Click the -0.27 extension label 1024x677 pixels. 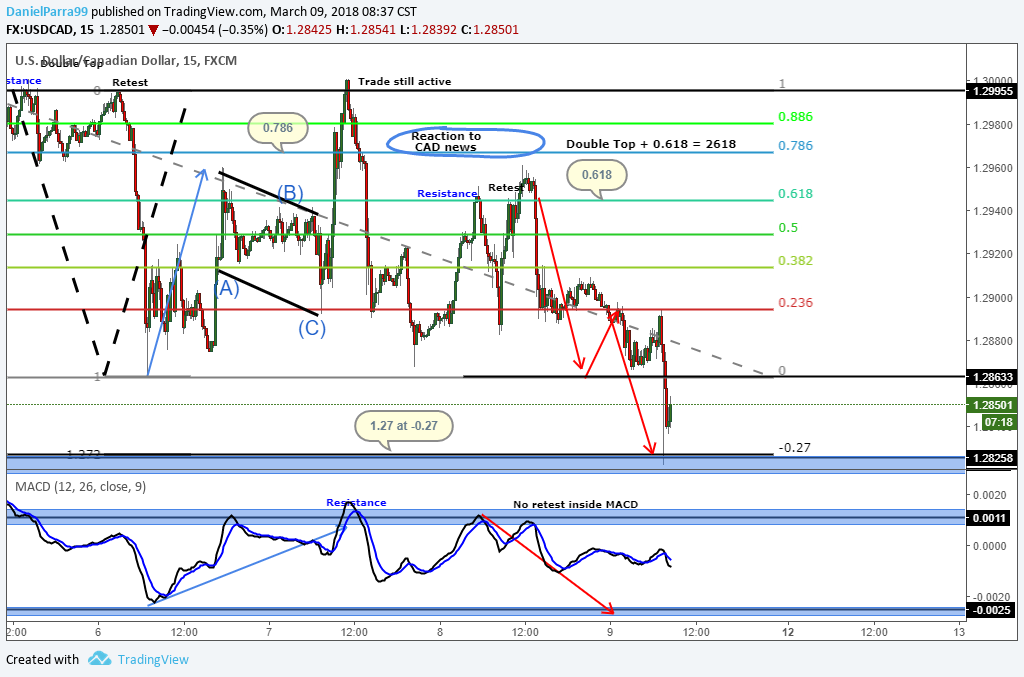pyautogui.click(x=795, y=448)
